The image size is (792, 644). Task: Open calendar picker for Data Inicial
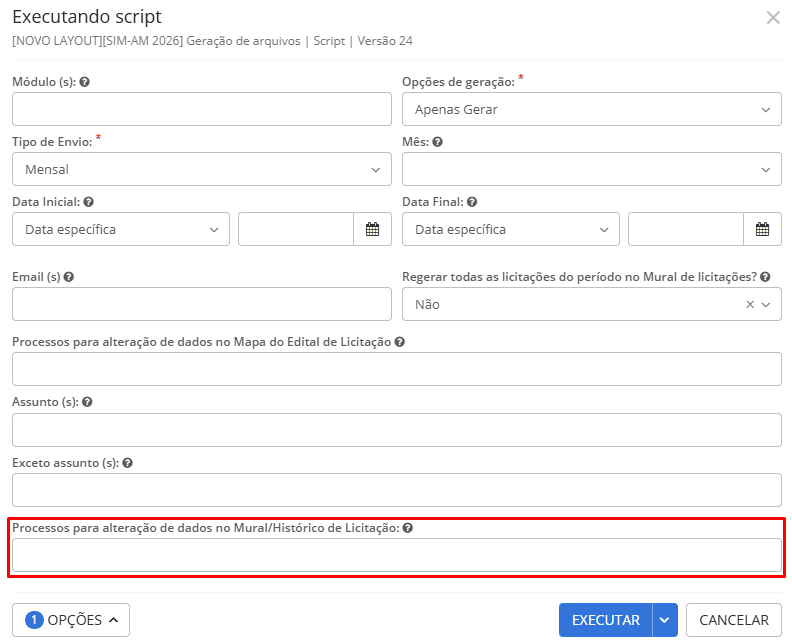(372, 229)
